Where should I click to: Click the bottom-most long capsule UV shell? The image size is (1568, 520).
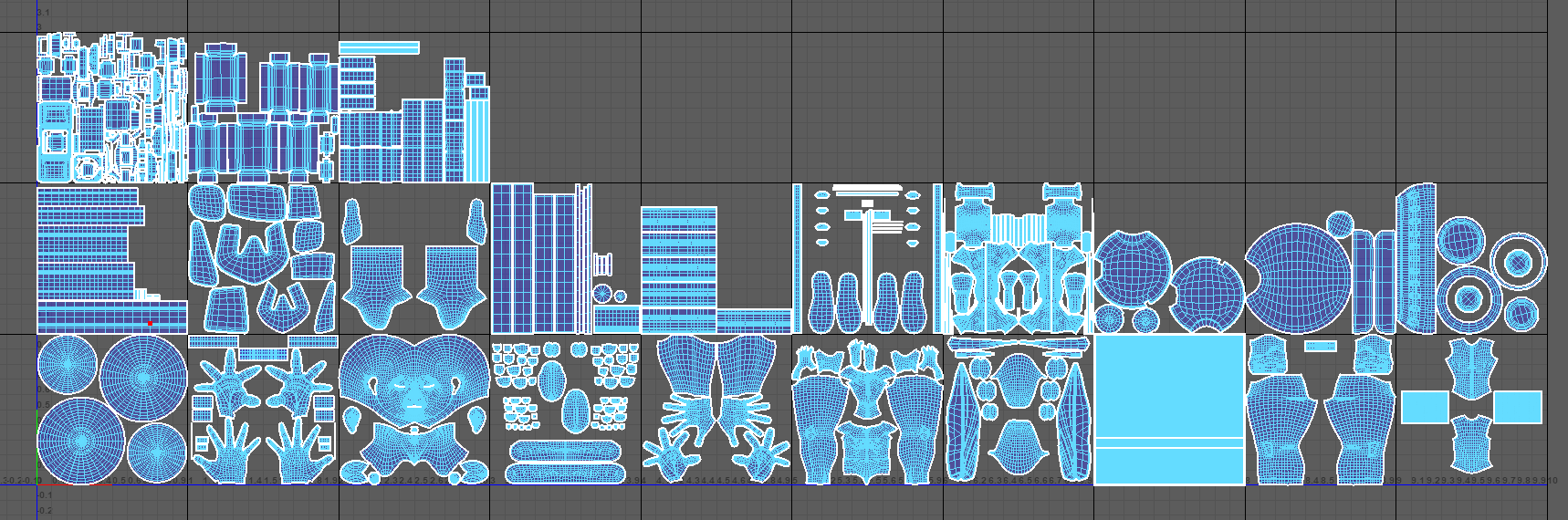click(565, 473)
